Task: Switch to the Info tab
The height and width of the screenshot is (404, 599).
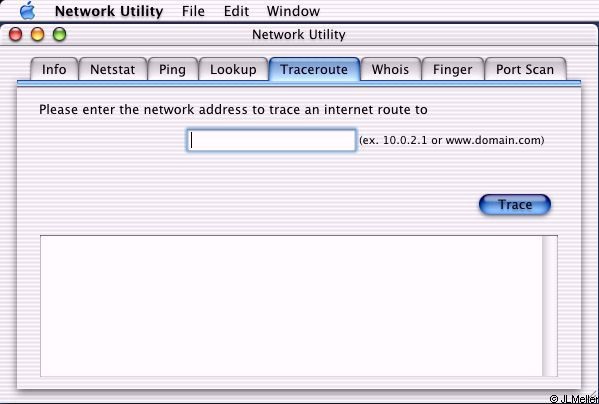Action: (54, 69)
